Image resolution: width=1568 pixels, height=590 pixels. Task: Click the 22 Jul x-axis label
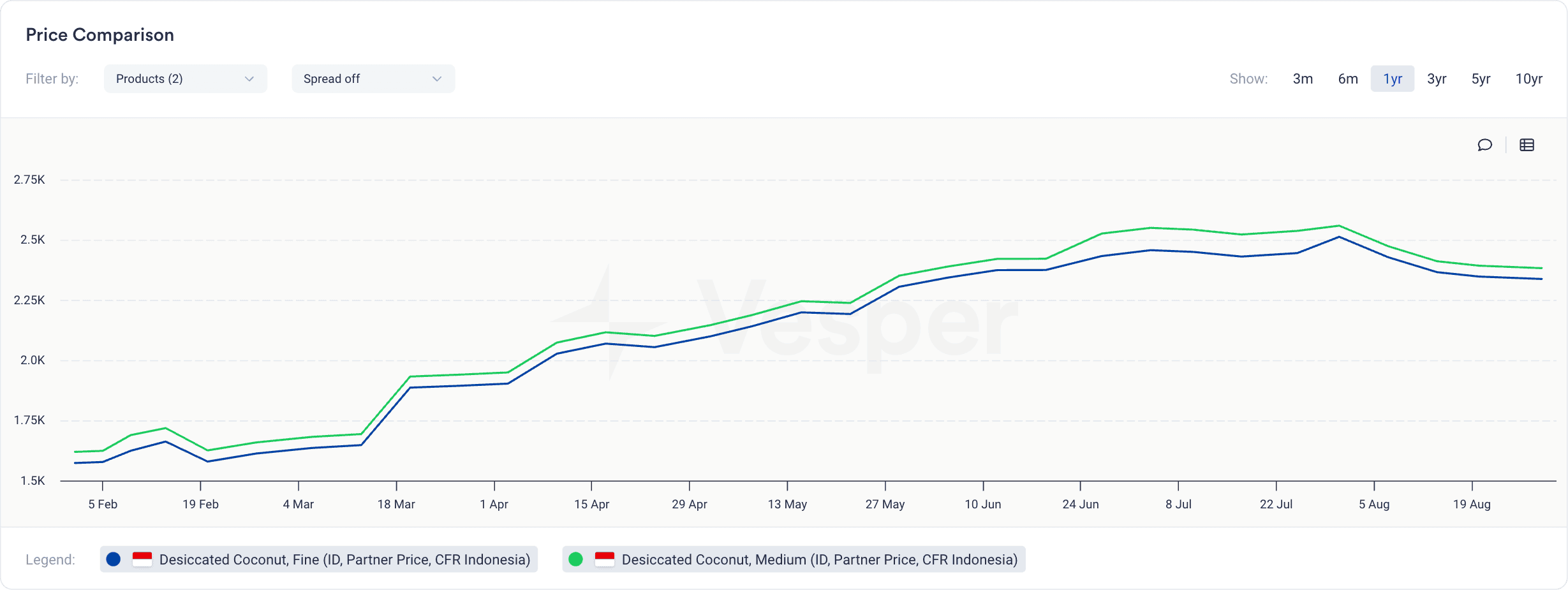[1276, 504]
